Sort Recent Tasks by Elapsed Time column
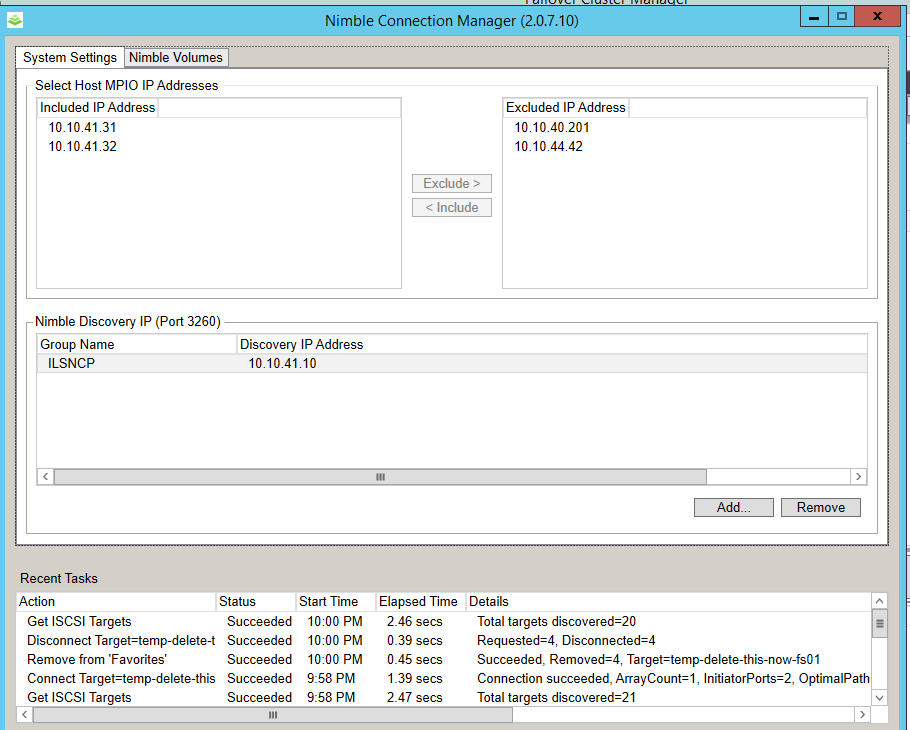Image resolution: width=910 pixels, height=730 pixels. pos(420,601)
